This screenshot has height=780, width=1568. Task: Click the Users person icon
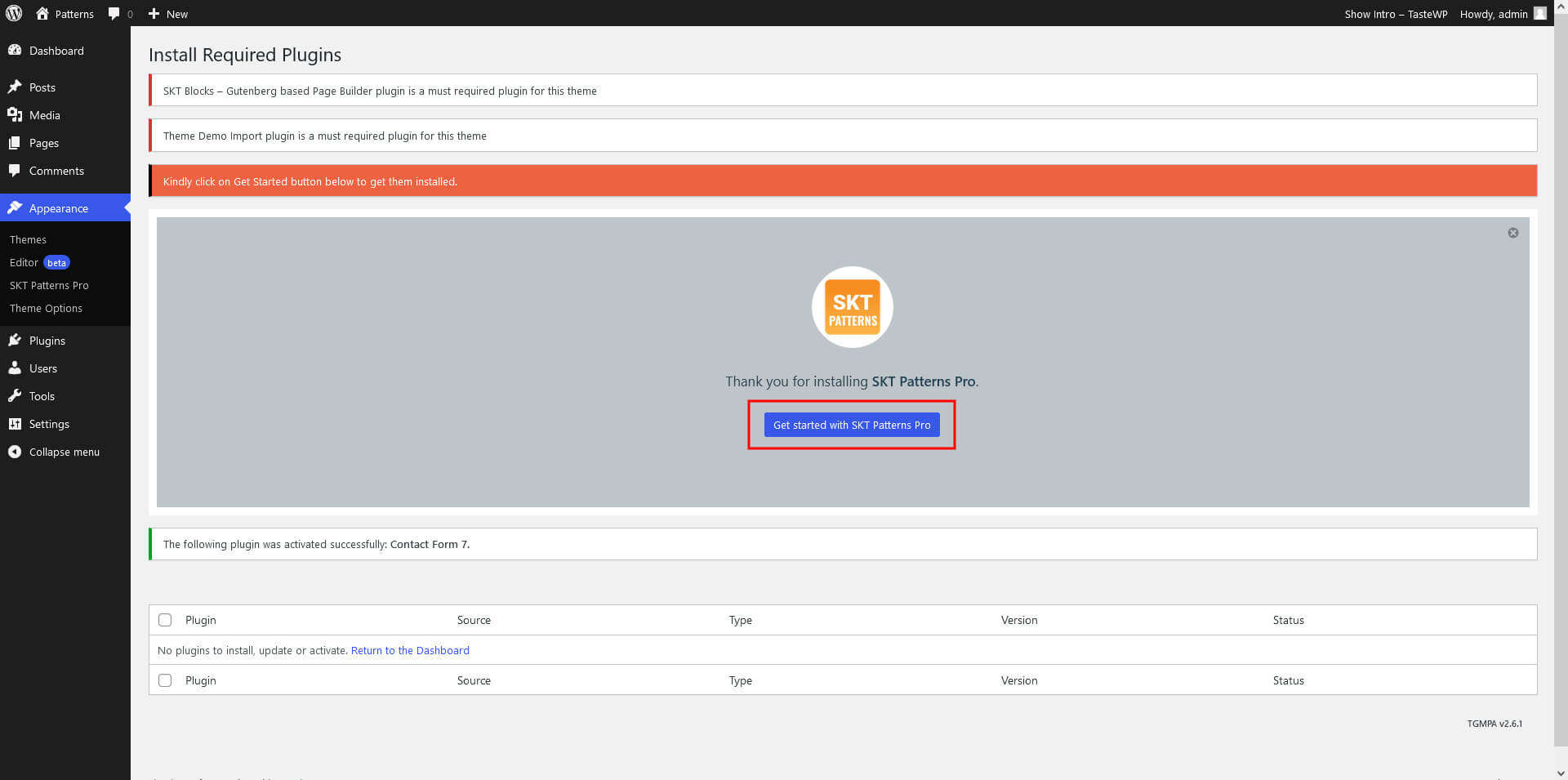(x=15, y=368)
